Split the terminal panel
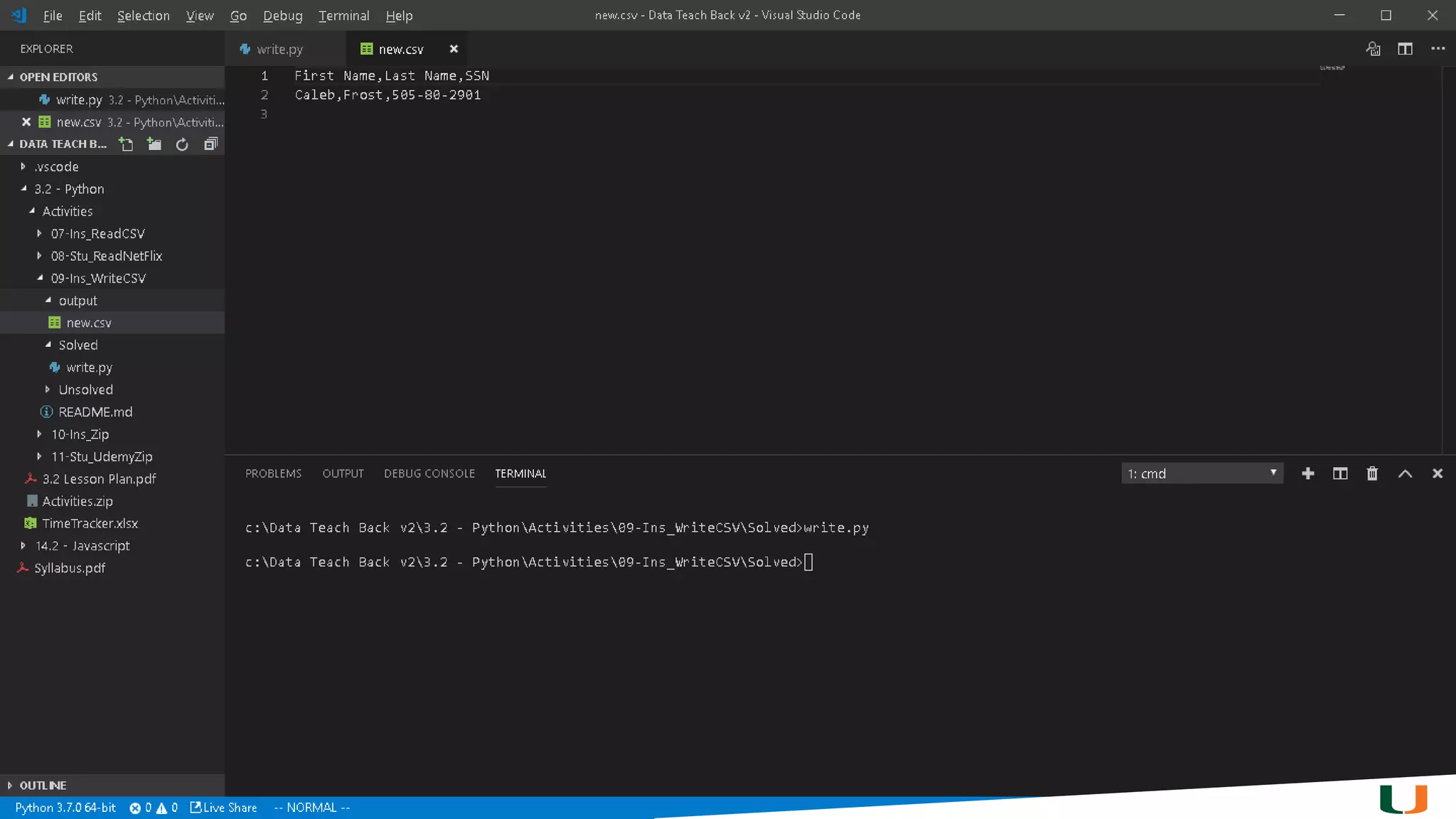This screenshot has width=1456, height=819. pyautogui.click(x=1339, y=473)
